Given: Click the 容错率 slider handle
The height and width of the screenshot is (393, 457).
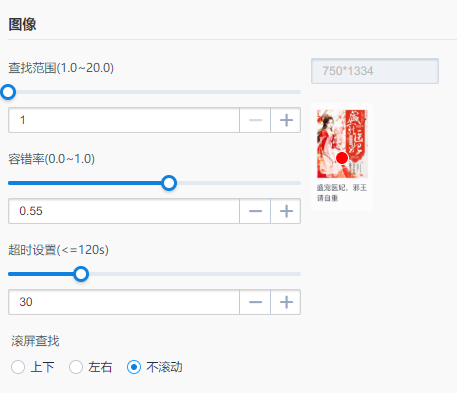Looking at the screenshot, I should 169,183.
